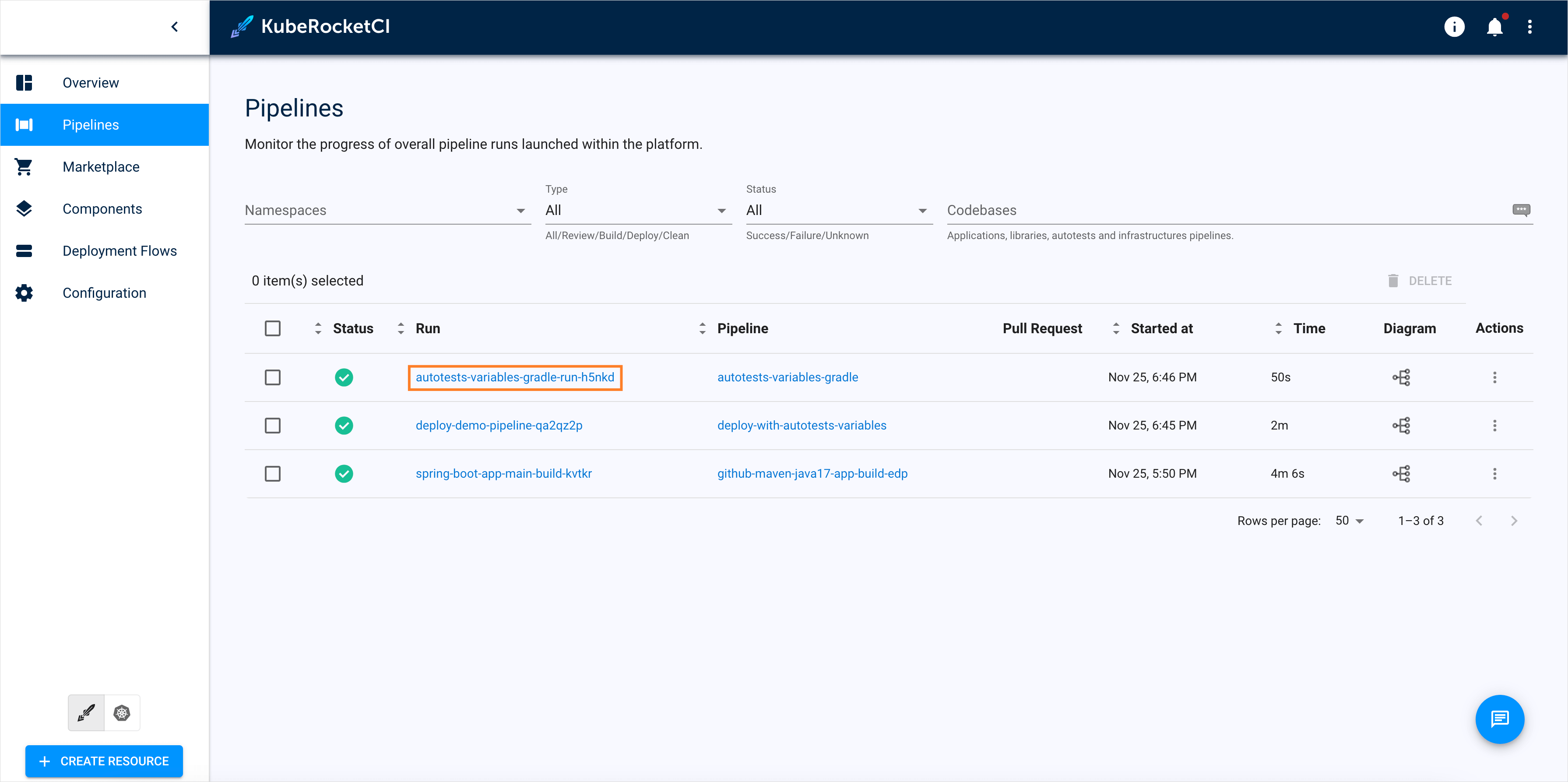Click the CREATE RESOURCE button

[103, 761]
